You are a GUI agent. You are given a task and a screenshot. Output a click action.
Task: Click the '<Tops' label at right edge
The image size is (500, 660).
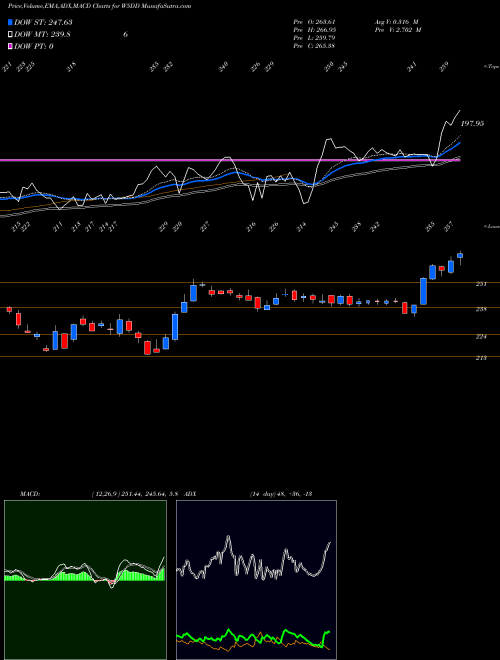(491, 67)
